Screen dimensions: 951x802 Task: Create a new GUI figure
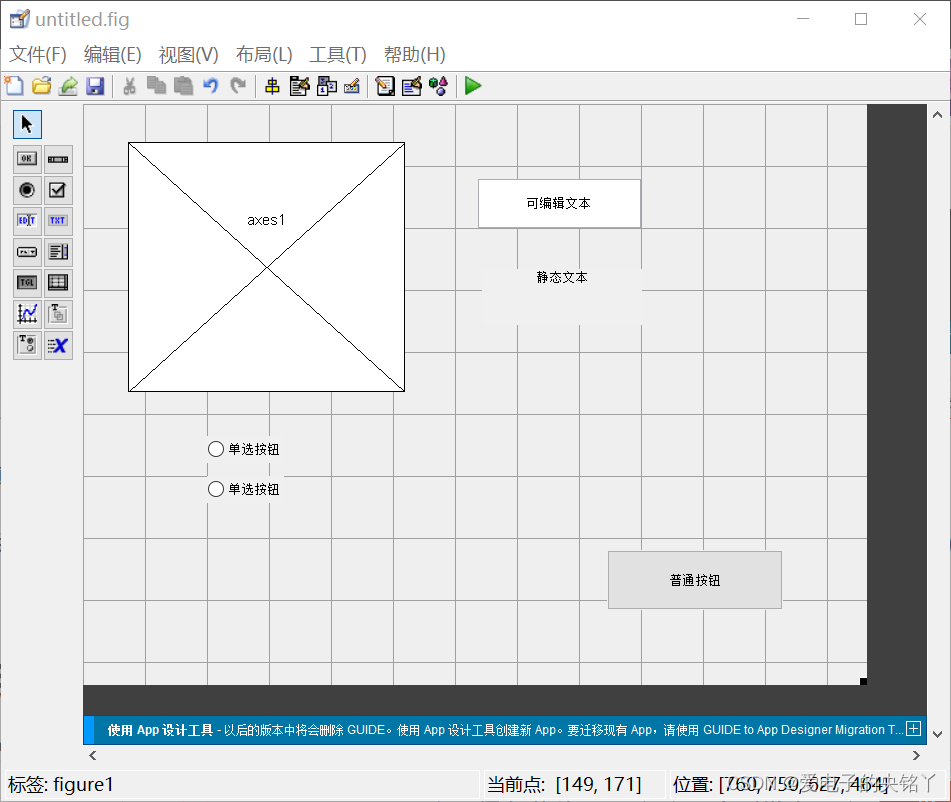(14, 86)
